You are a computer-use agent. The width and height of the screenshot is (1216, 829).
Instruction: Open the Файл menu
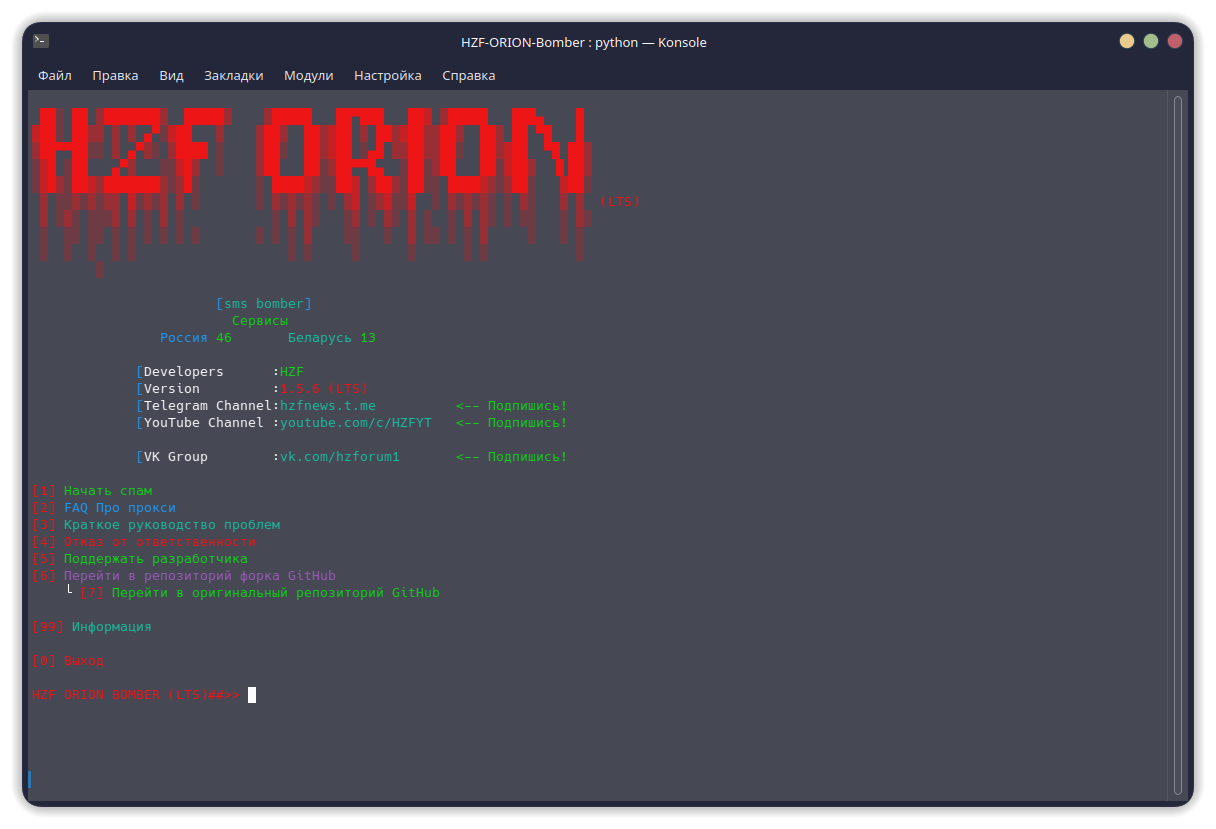tap(55, 75)
